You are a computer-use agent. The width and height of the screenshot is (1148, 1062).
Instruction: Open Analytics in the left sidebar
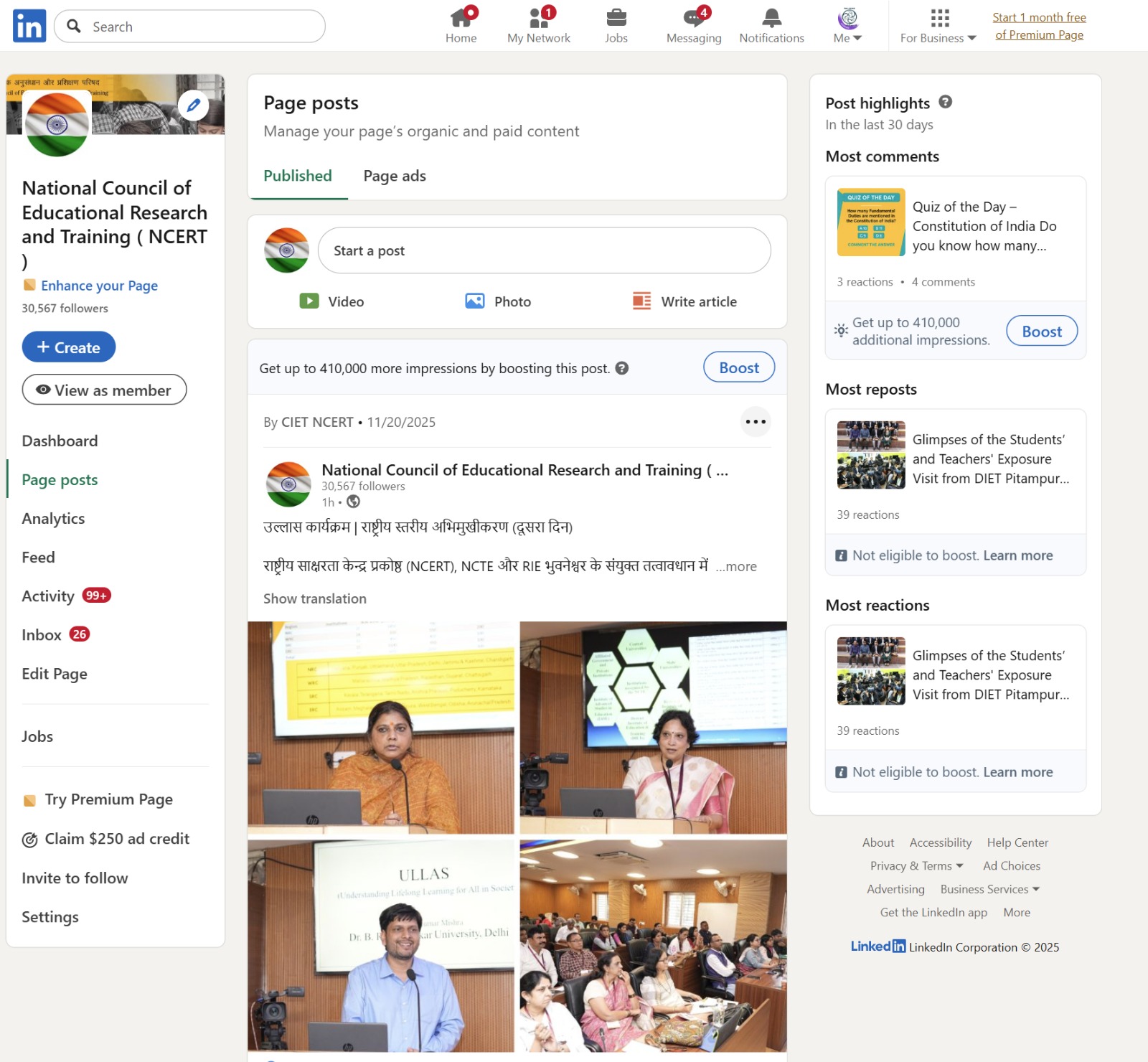53,519
